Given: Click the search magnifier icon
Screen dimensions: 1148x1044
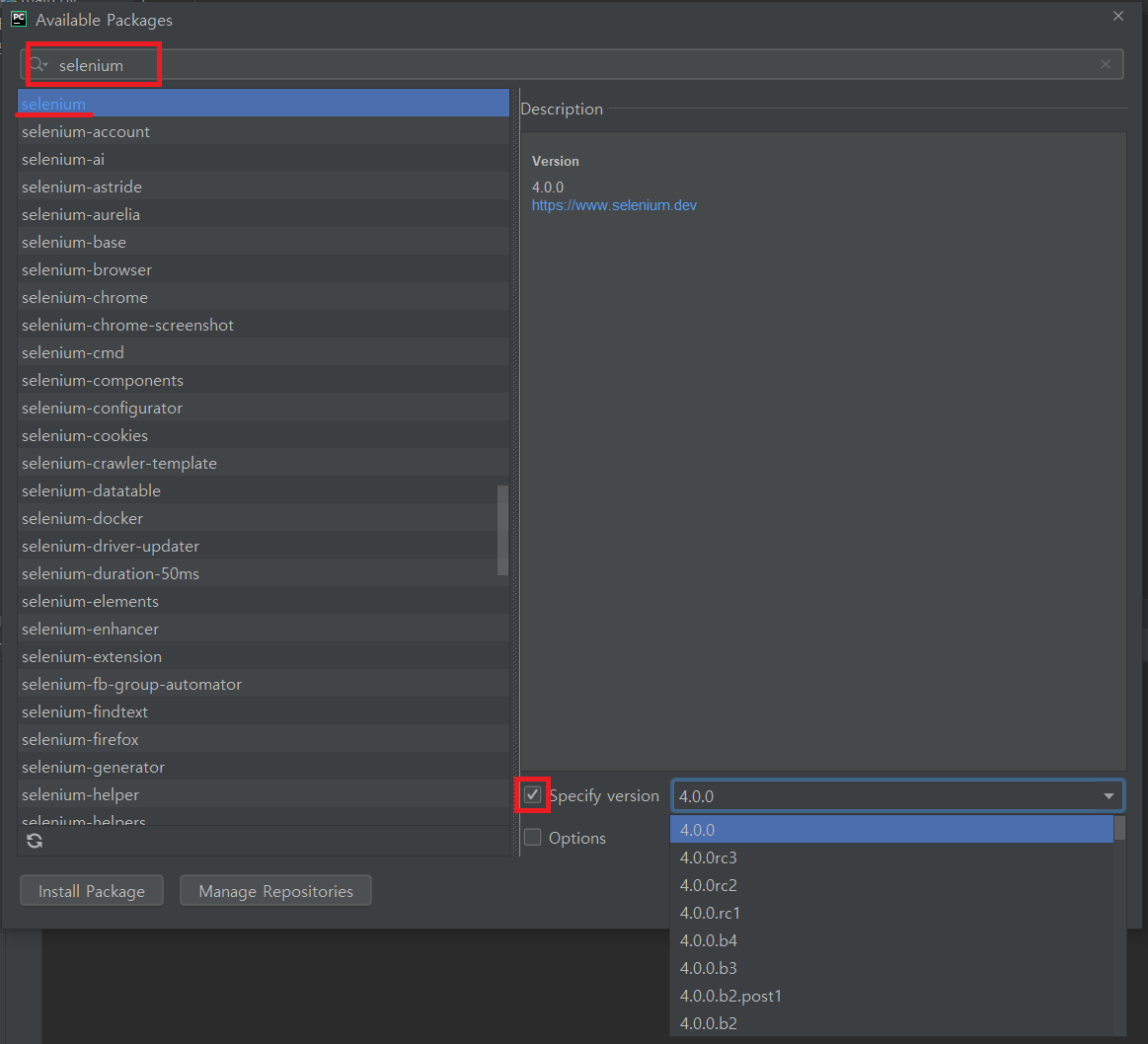Looking at the screenshot, I should (x=38, y=65).
